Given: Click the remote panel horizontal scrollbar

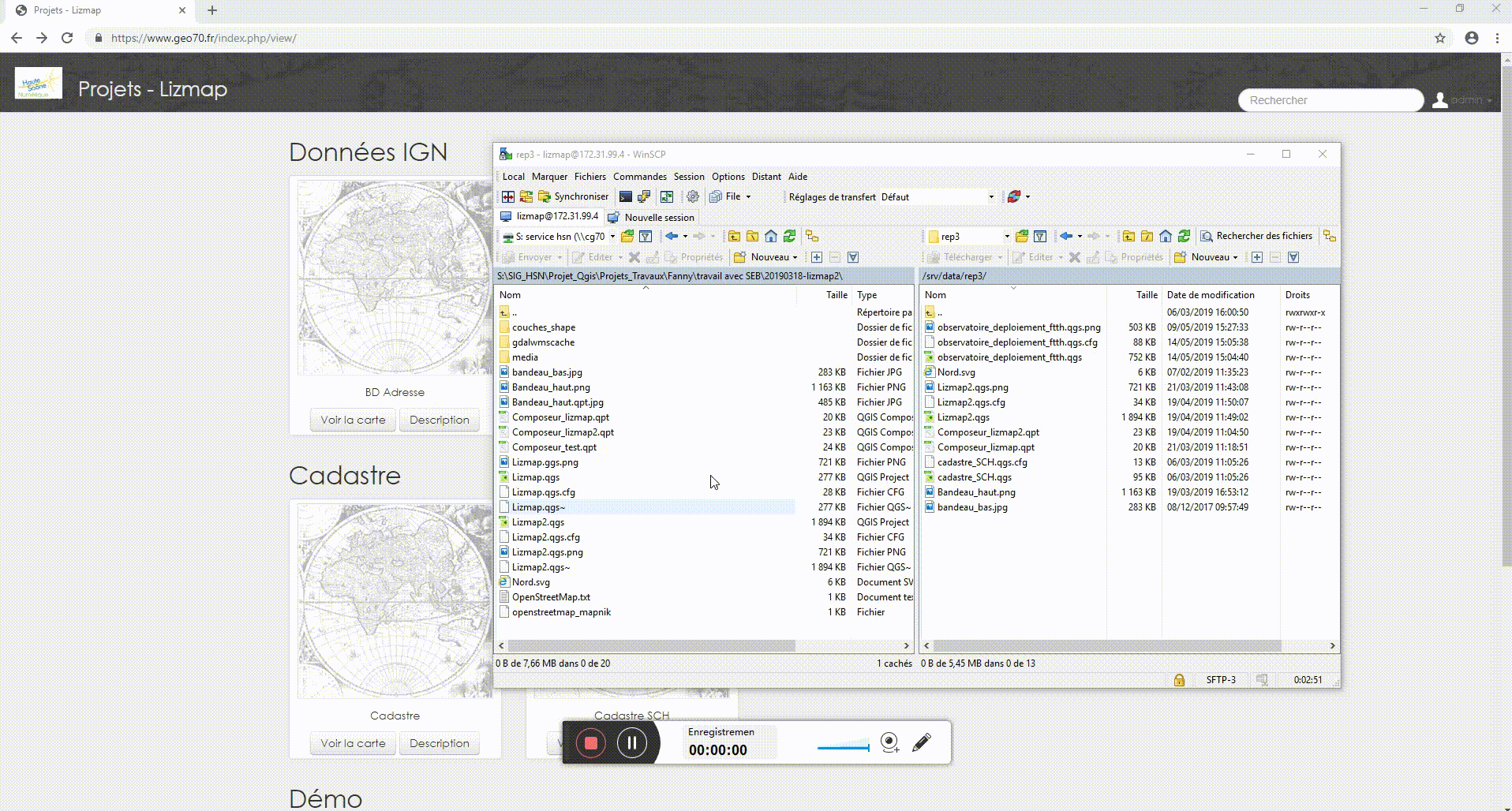Looking at the screenshot, I should (1108, 646).
